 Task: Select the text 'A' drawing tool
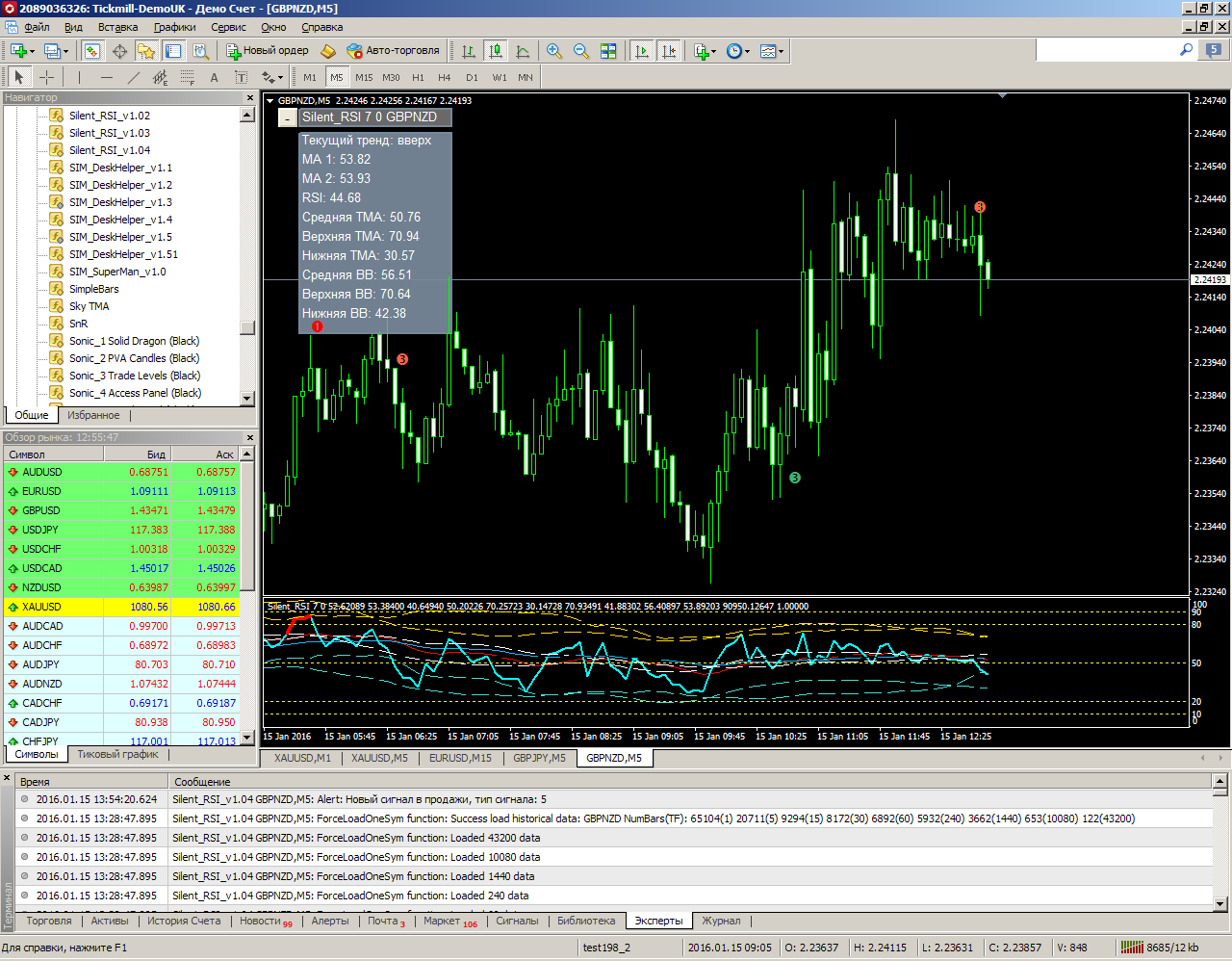pyautogui.click(x=214, y=77)
